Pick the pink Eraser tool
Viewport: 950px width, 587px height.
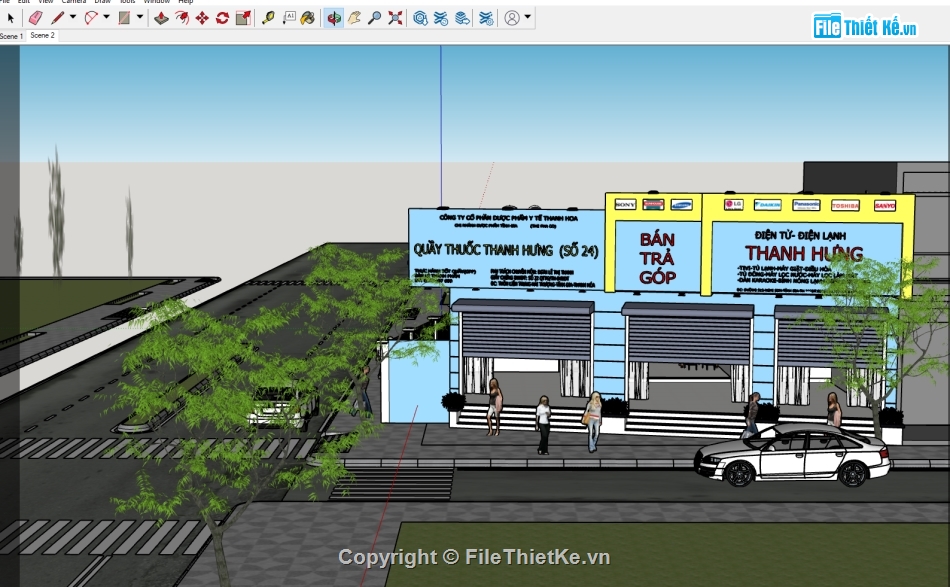pos(36,18)
